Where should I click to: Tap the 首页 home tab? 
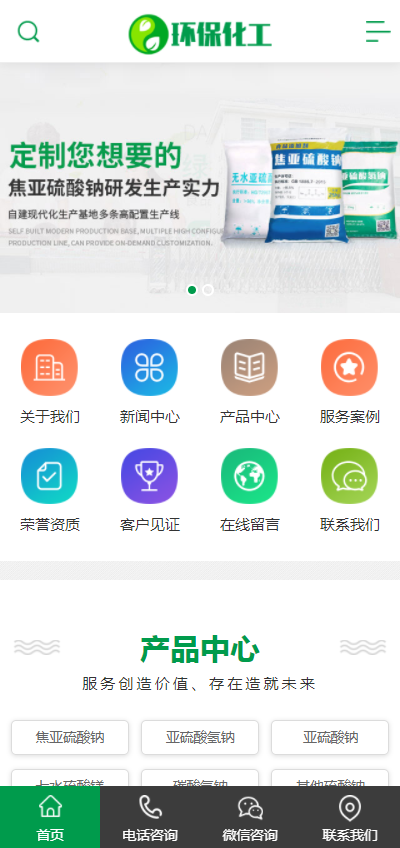pyautogui.click(x=50, y=817)
